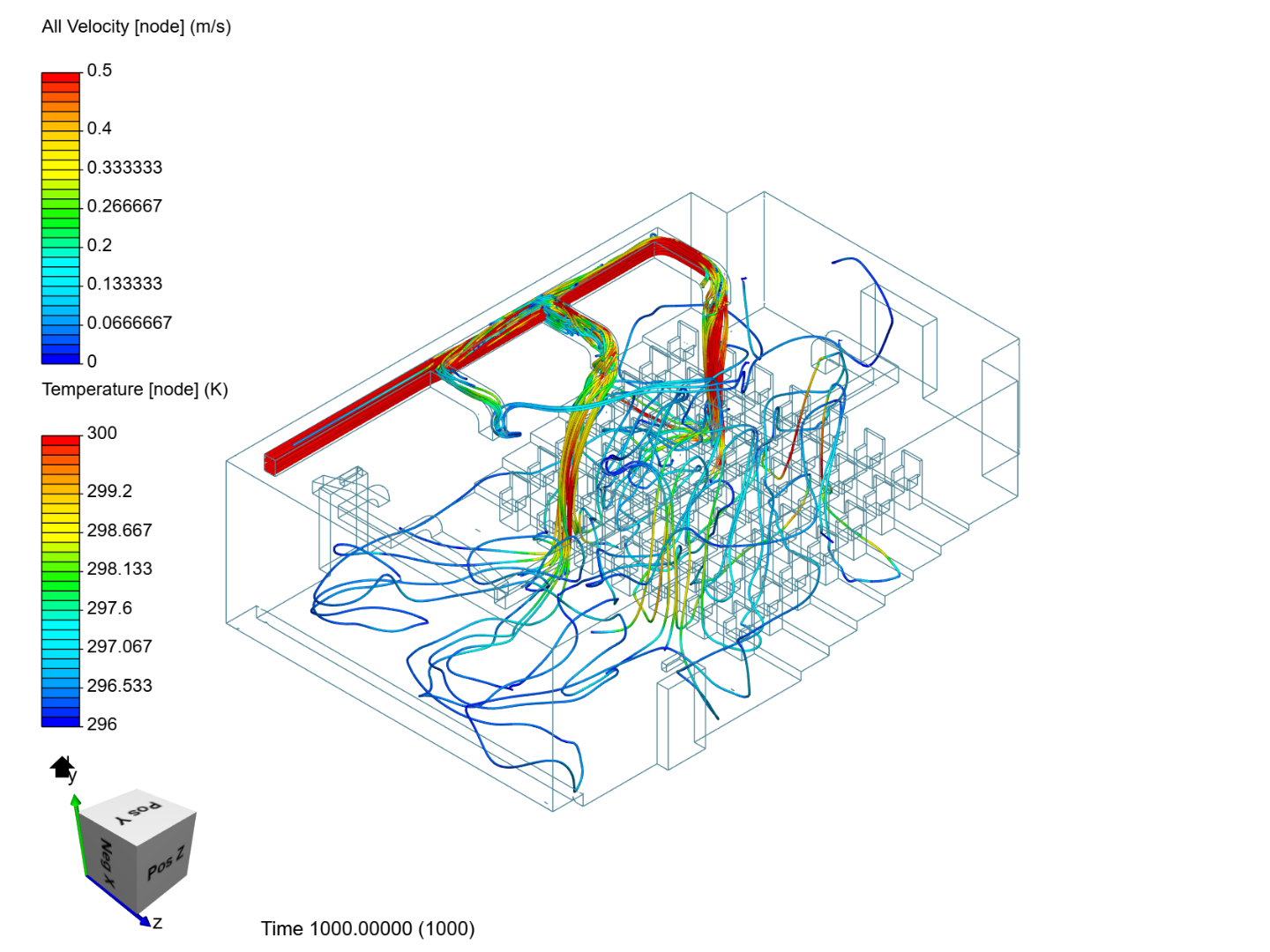Select the 0.5 velocity legend label
Viewport: 1270px width, 952px height.
tap(100, 71)
